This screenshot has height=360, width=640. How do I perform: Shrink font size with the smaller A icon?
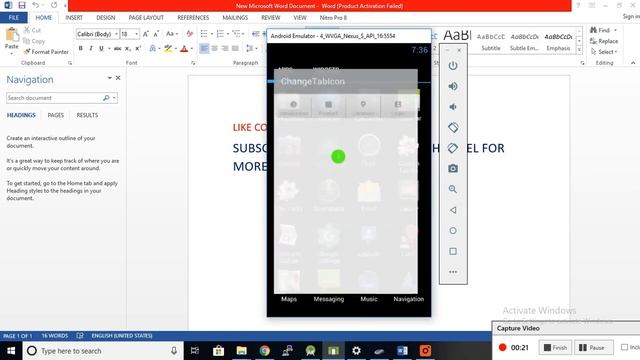(x=156, y=34)
